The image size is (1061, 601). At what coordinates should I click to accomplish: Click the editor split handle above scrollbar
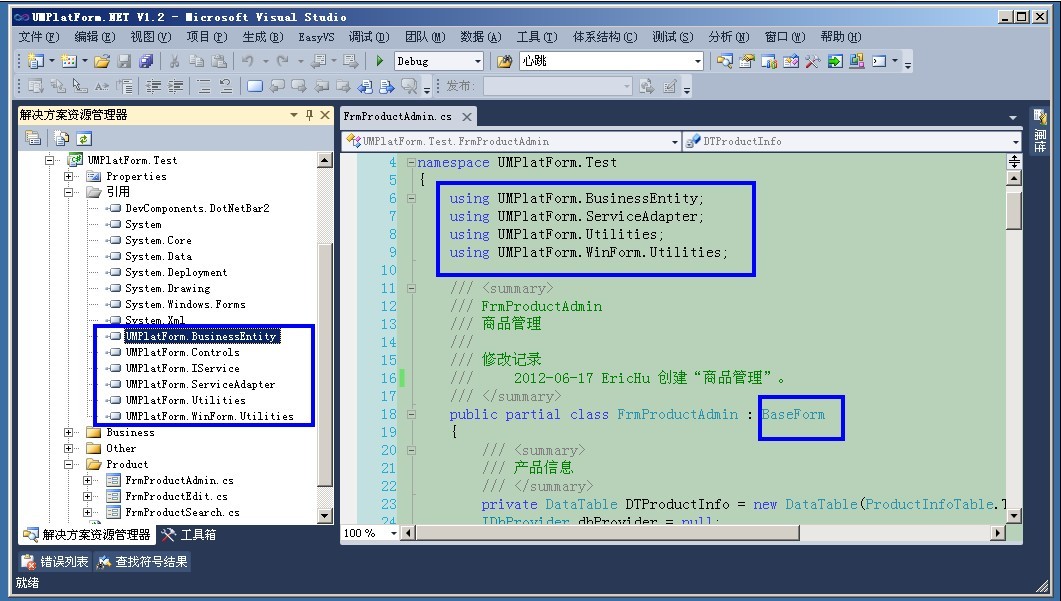click(1014, 161)
